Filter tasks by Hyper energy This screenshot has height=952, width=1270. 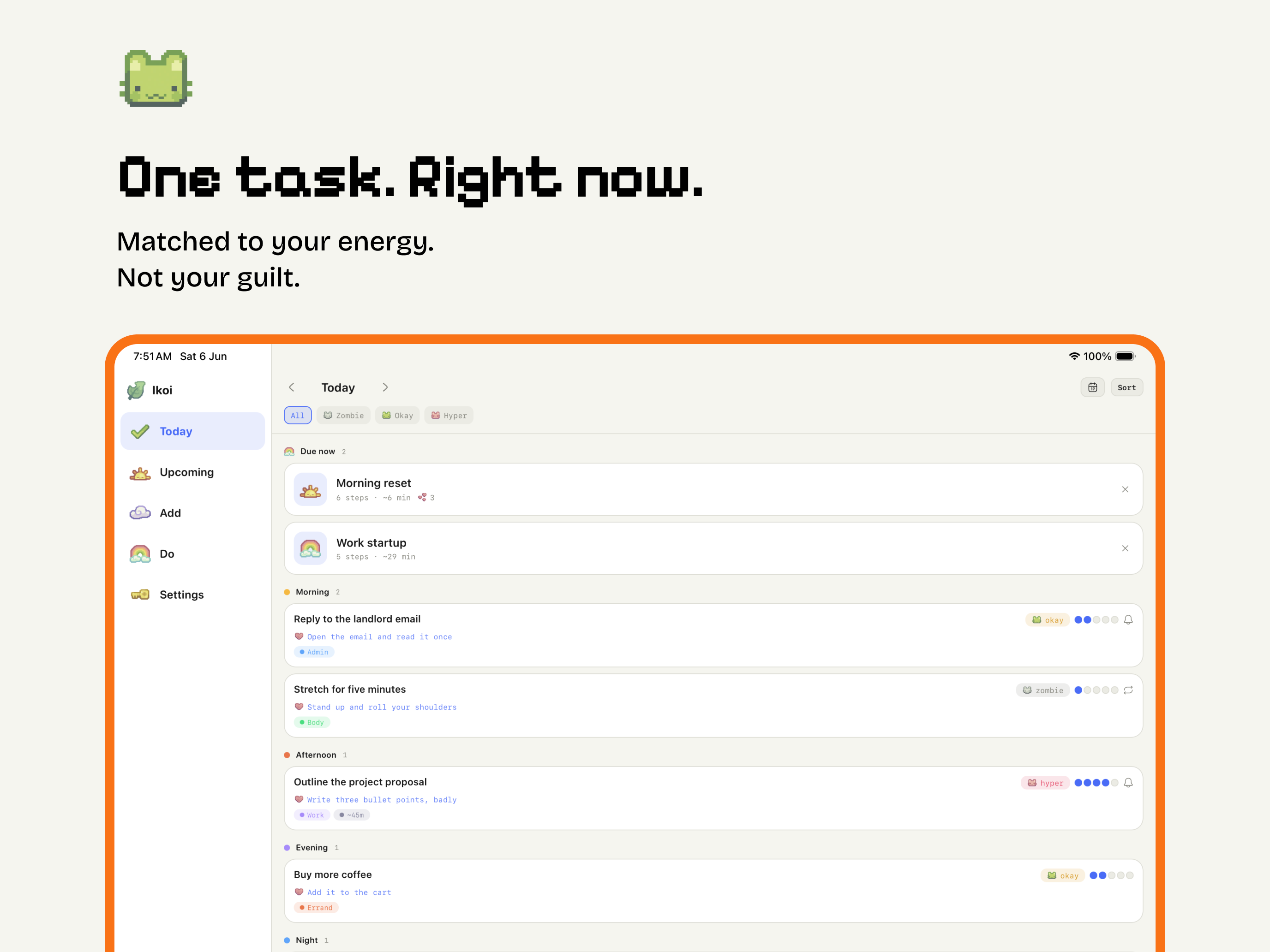[x=449, y=416]
